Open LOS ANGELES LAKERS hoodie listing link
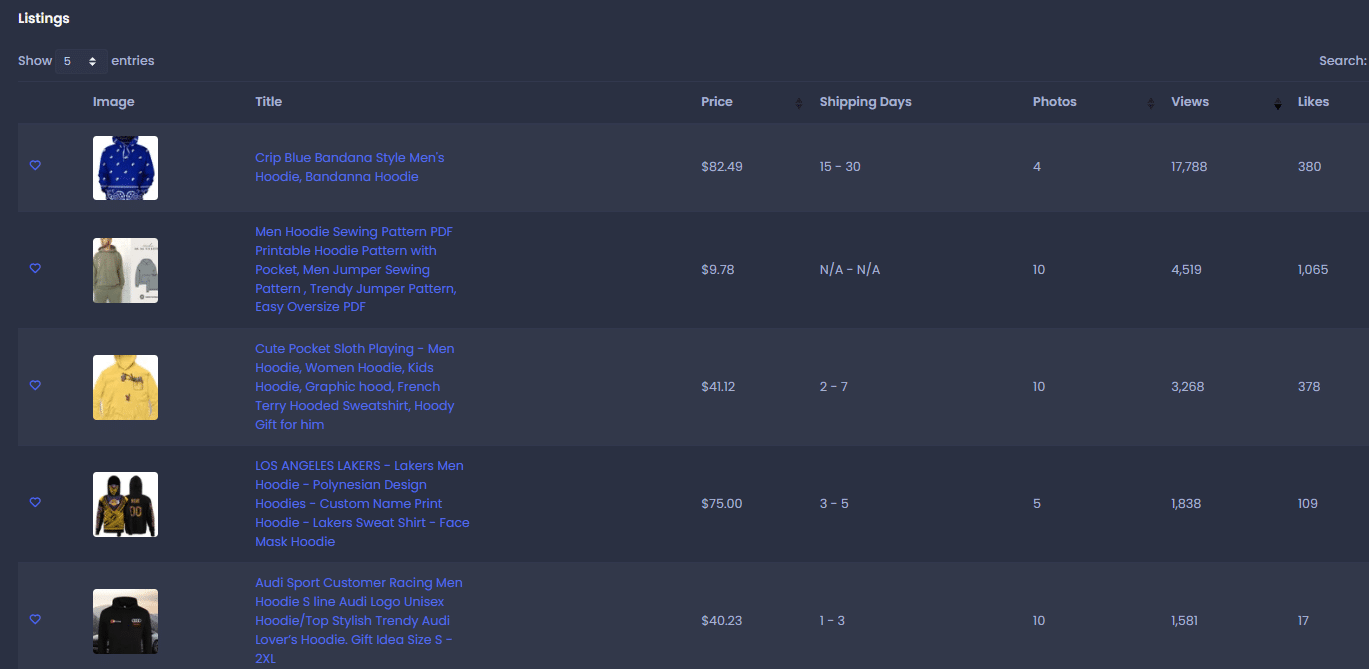 tap(362, 503)
